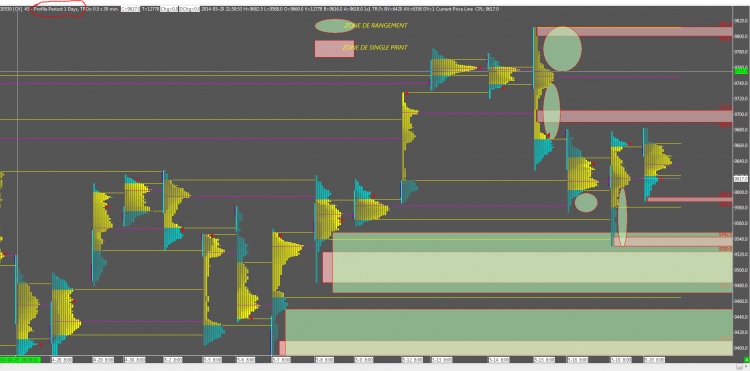The image size is (750, 371).
Task: Click the small green ellipse near 9580 level
Action: click(x=586, y=202)
